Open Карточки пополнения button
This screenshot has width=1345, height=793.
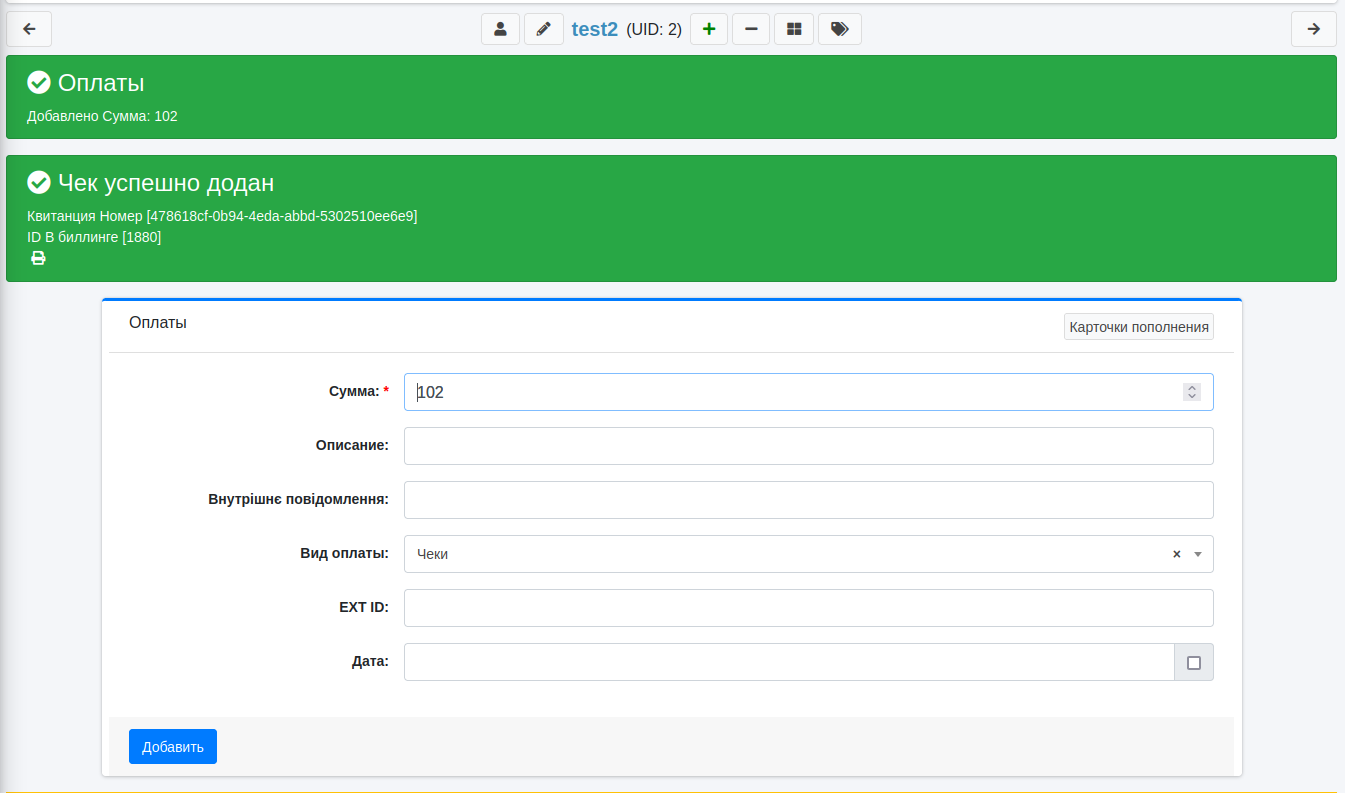pyautogui.click(x=1138, y=327)
